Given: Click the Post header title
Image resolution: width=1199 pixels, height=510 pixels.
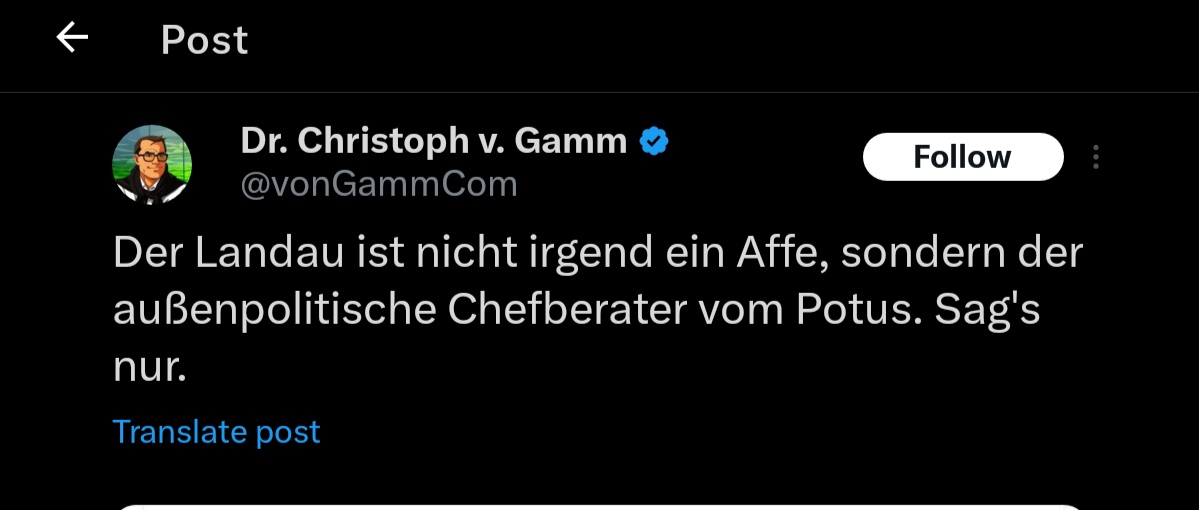Looking at the screenshot, I should click(x=204, y=40).
